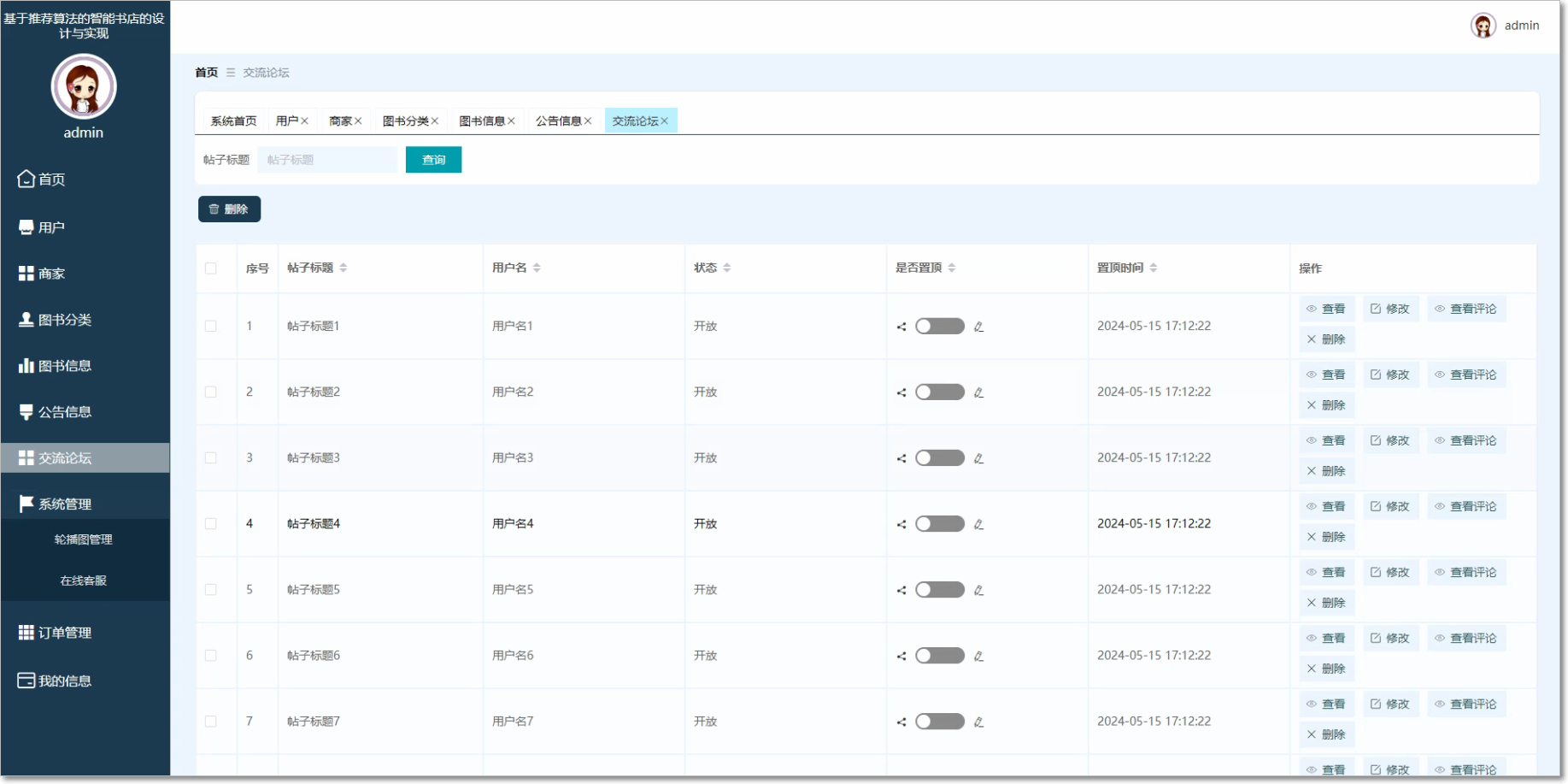Click the 图书信息 bar chart icon

(26, 366)
